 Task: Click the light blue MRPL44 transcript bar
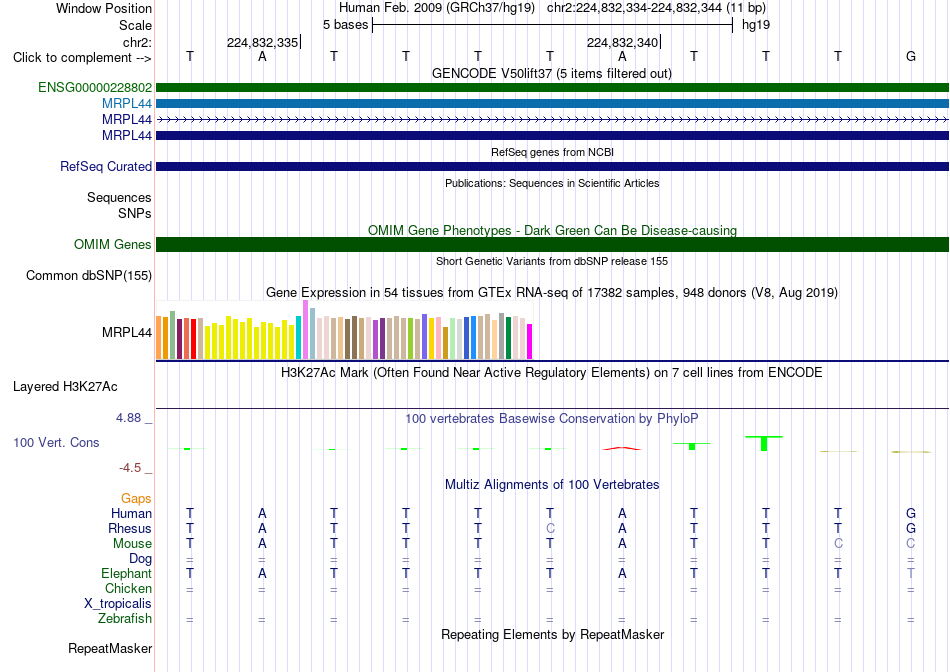click(552, 104)
